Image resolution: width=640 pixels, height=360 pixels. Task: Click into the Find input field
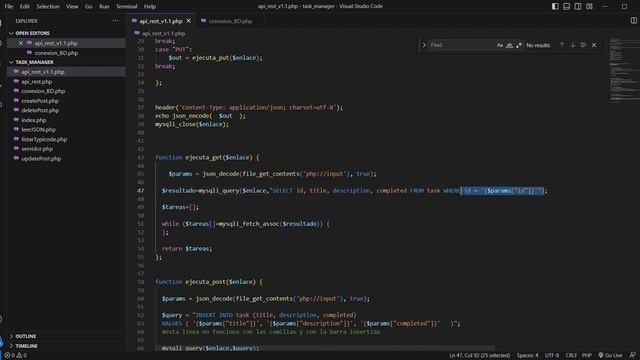pyautogui.click(x=461, y=45)
